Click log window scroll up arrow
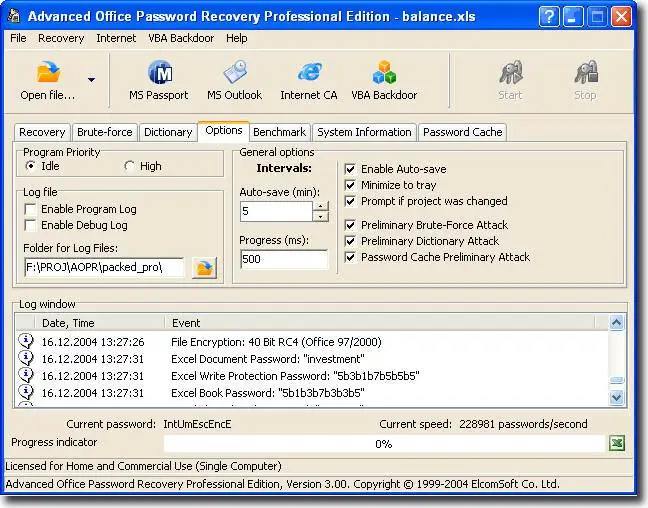Image resolution: width=648 pixels, height=508 pixels. pyautogui.click(x=616, y=322)
